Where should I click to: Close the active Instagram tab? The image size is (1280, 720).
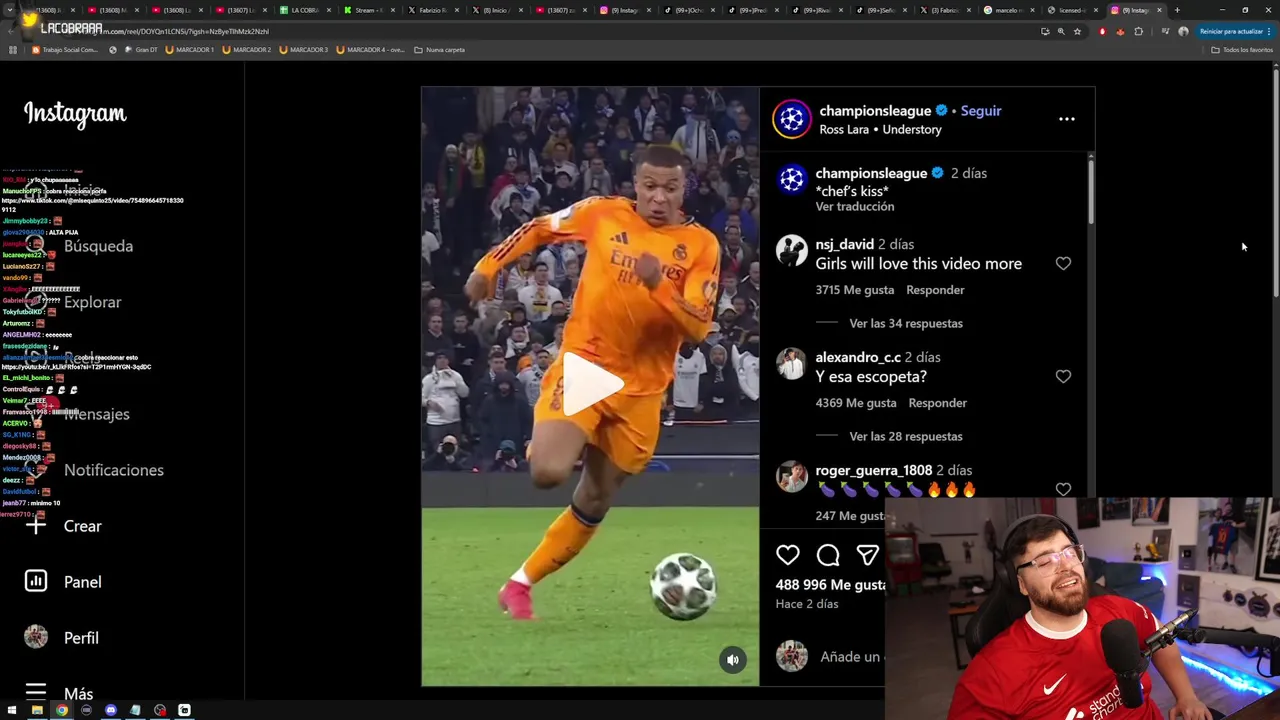[1159, 10]
